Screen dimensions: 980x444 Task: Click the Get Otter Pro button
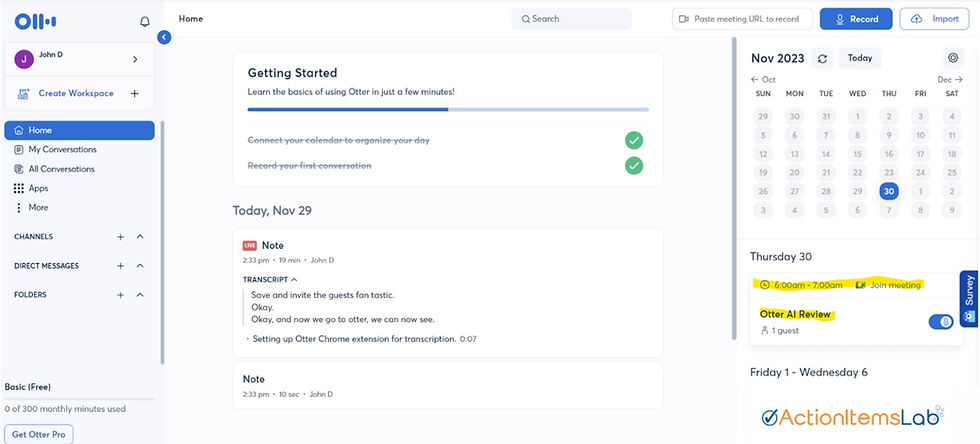point(38,434)
